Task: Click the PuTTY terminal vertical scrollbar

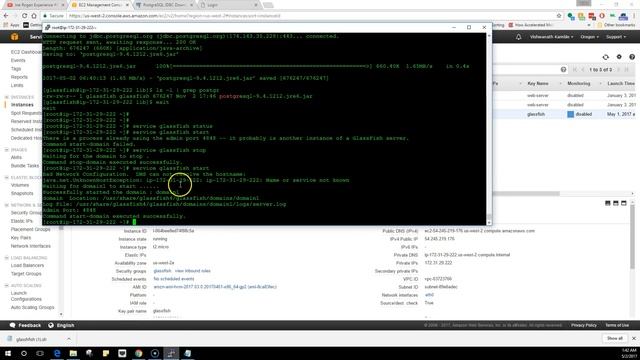Action: [489, 129]
